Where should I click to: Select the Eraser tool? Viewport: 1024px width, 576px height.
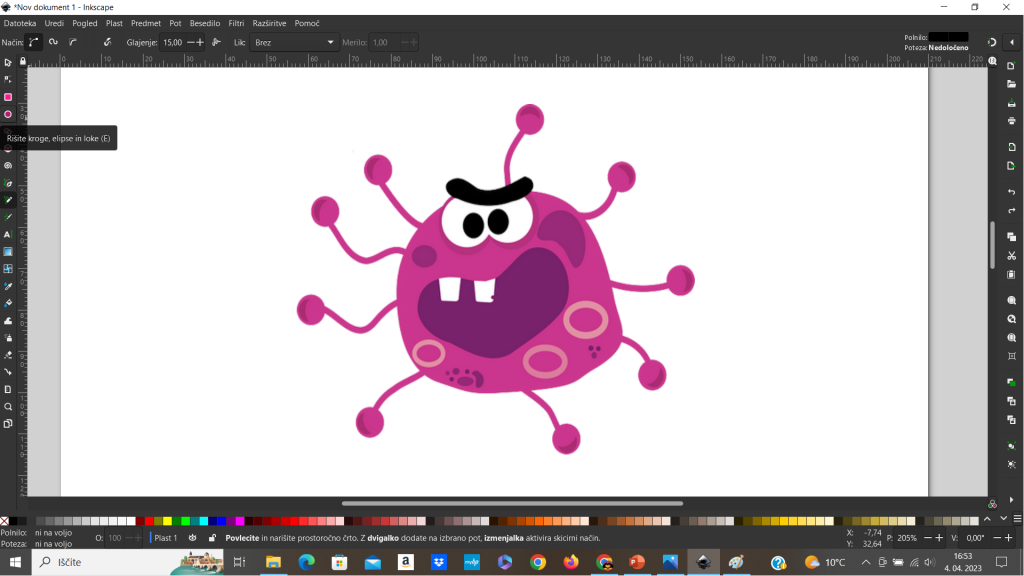tap(8, 355)
